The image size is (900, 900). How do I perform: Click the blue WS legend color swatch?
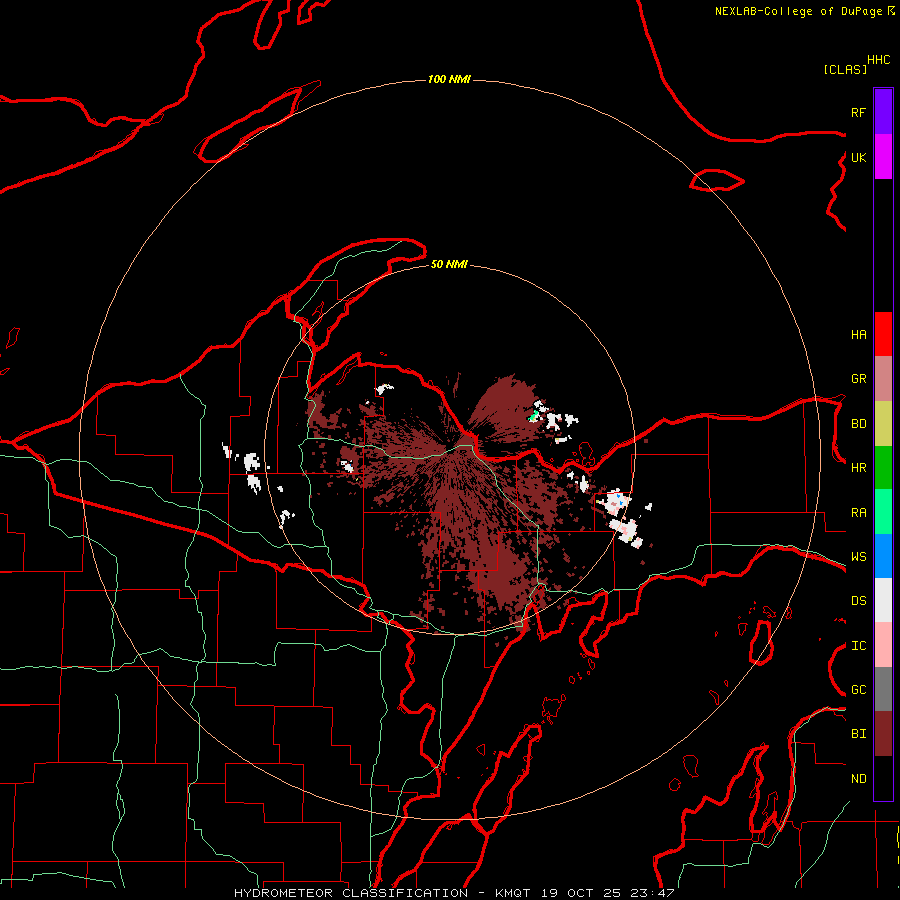[x=883, y=556]
